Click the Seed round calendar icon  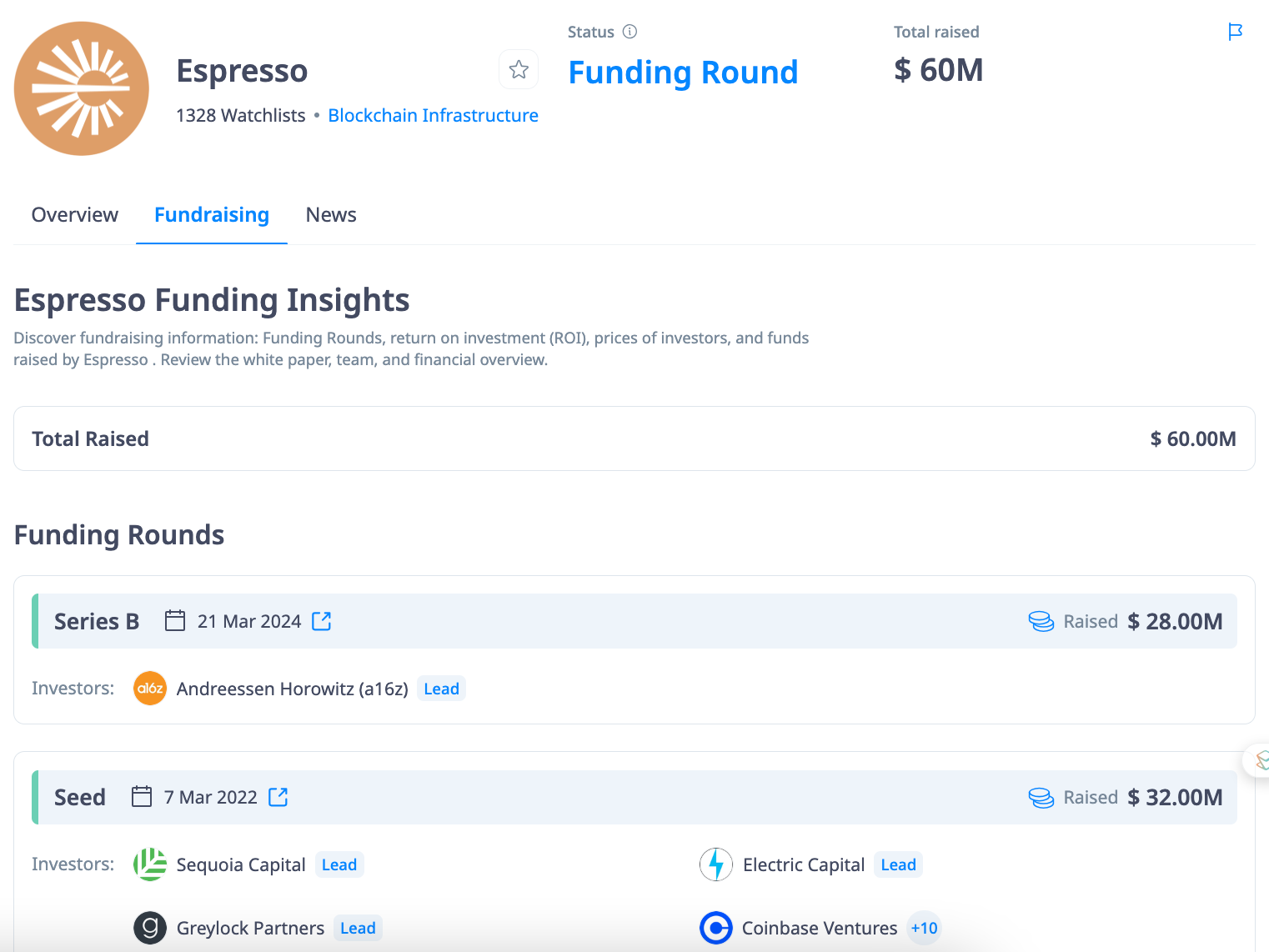(142, 797)
